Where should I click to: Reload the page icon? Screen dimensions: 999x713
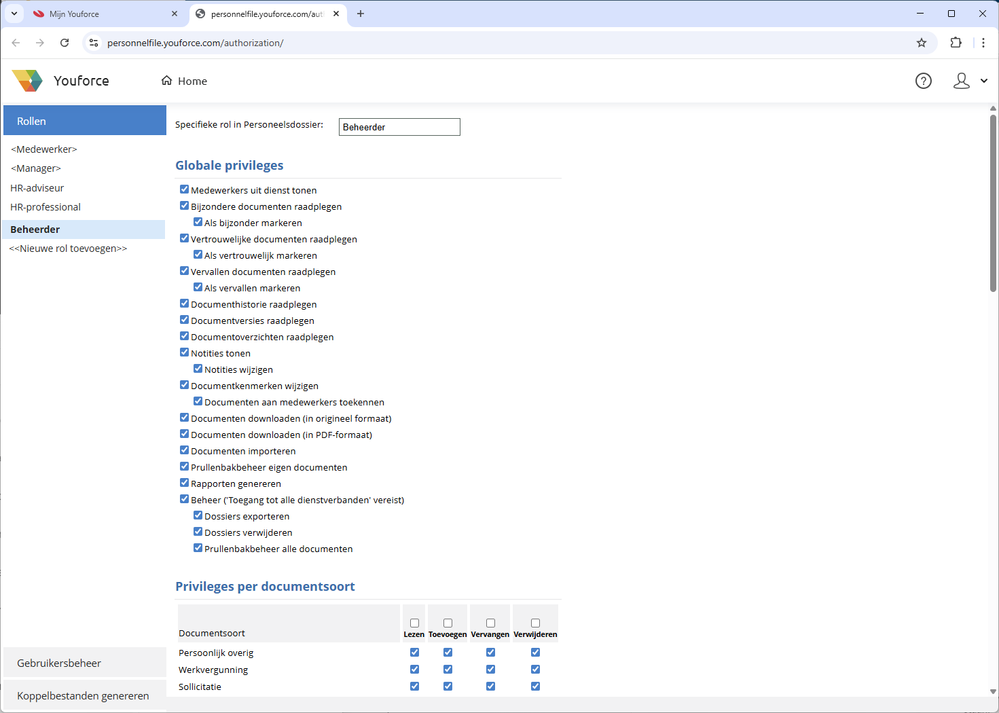[x=64, y=43]
